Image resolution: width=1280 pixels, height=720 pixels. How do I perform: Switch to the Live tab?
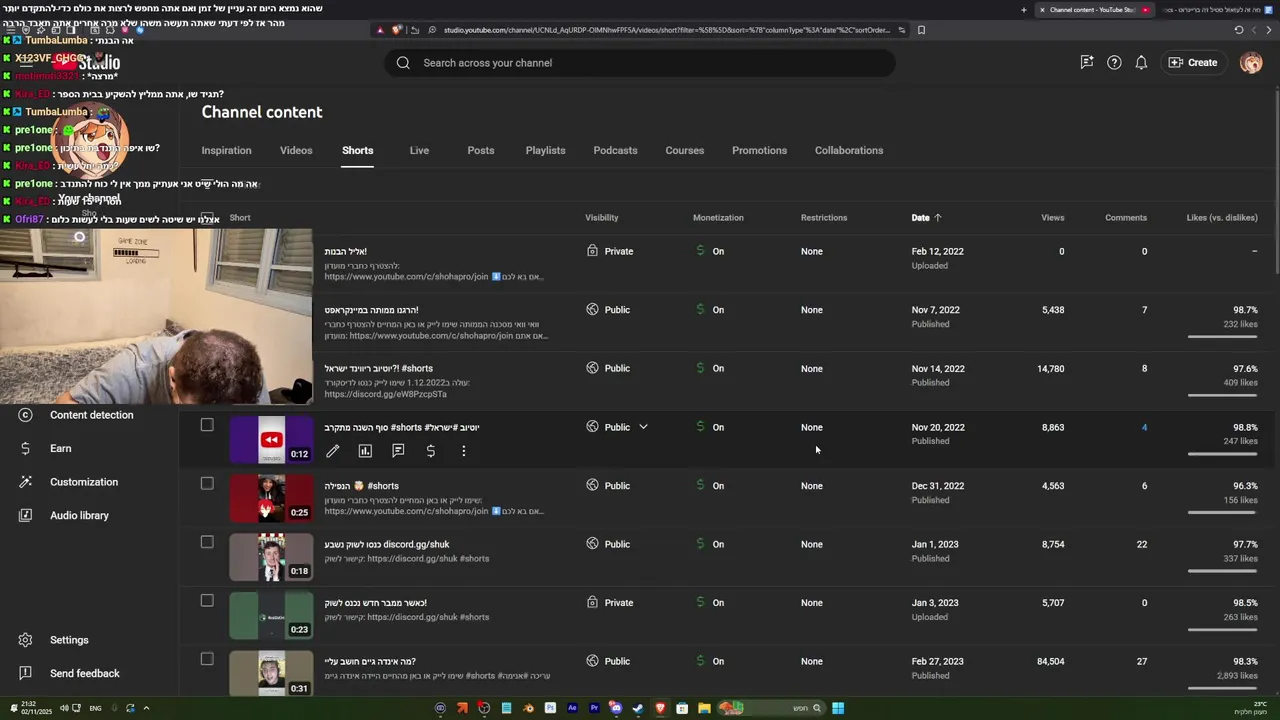click(419, 150)
